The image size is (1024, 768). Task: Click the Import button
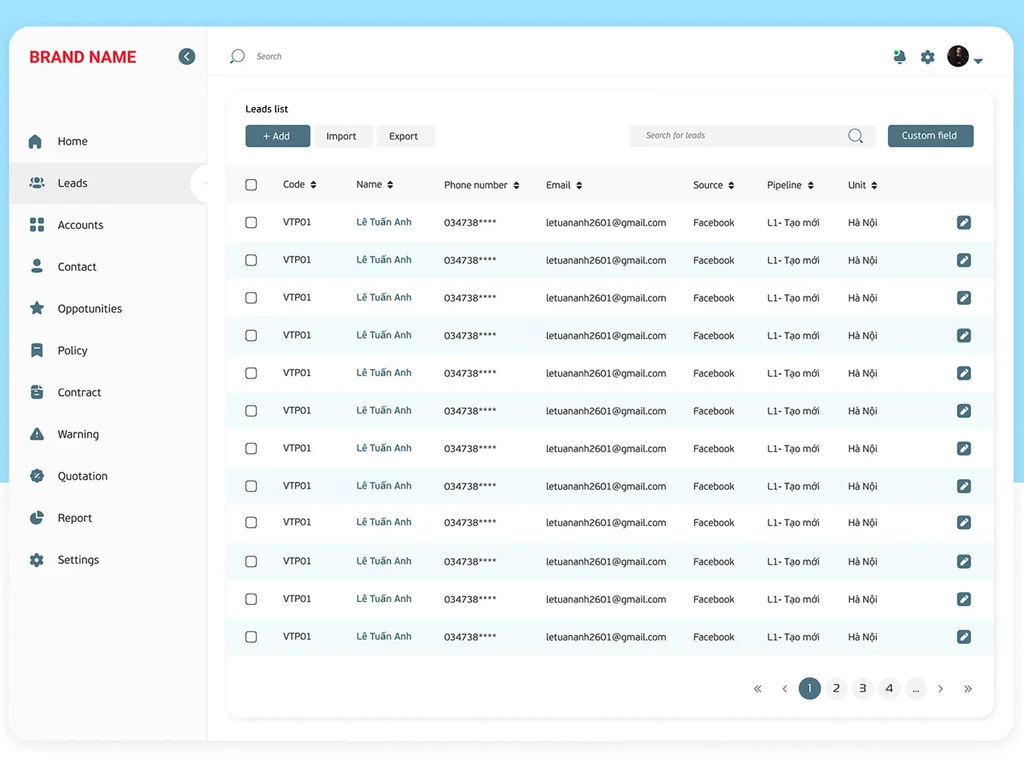coord(342,136)
